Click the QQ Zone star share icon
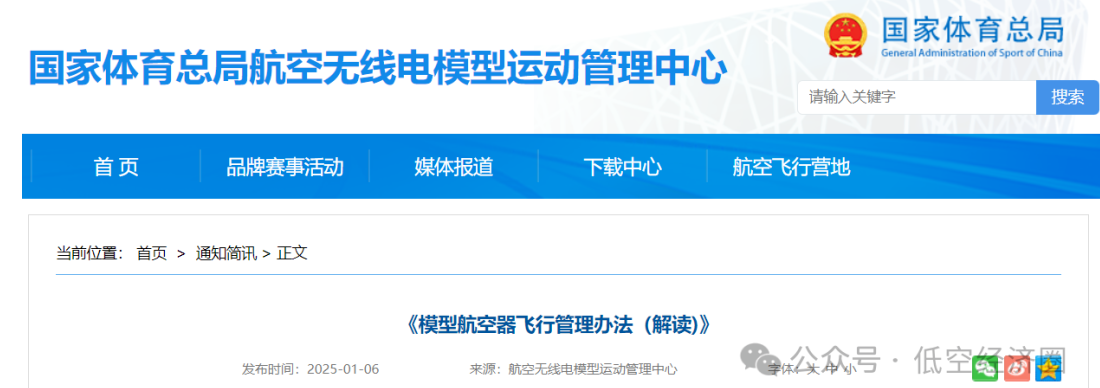 point(1048,368)
